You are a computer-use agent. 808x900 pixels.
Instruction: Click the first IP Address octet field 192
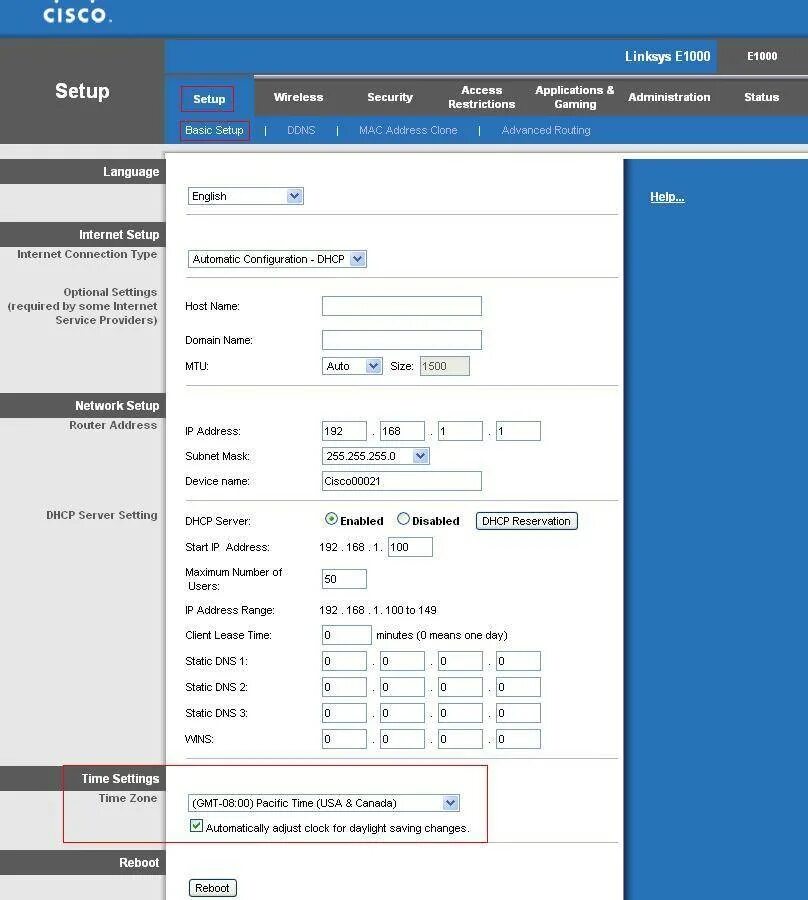[x=344, y=431]
